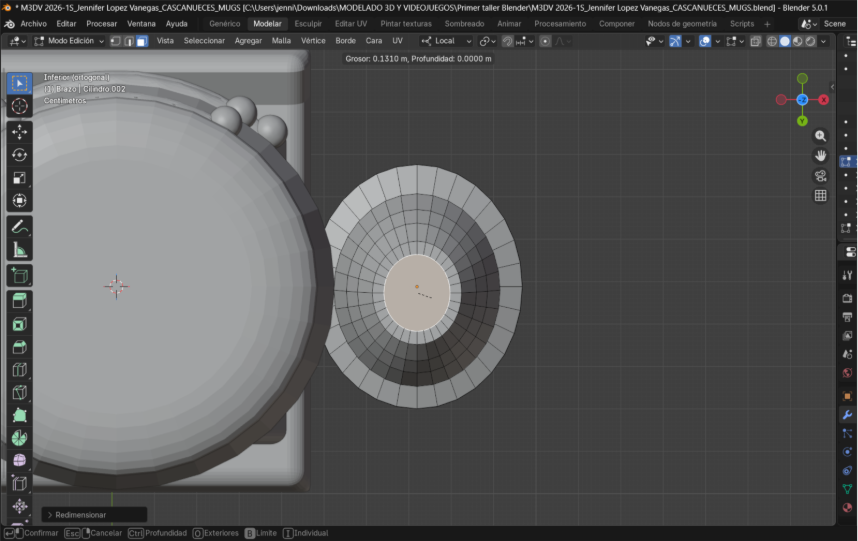This screenshot has width=858, height=541.
Task: Activate the Inset Faces tool
Action: (x=19, y=324)
